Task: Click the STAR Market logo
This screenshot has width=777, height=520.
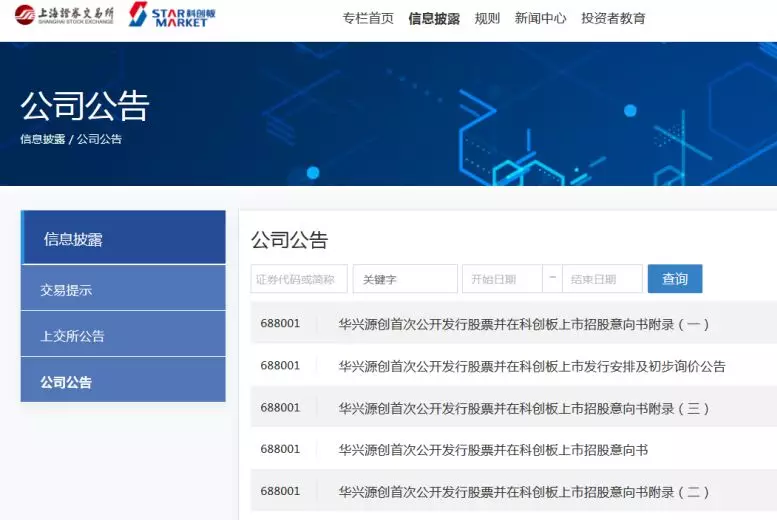Action: (x=172, y=15)
